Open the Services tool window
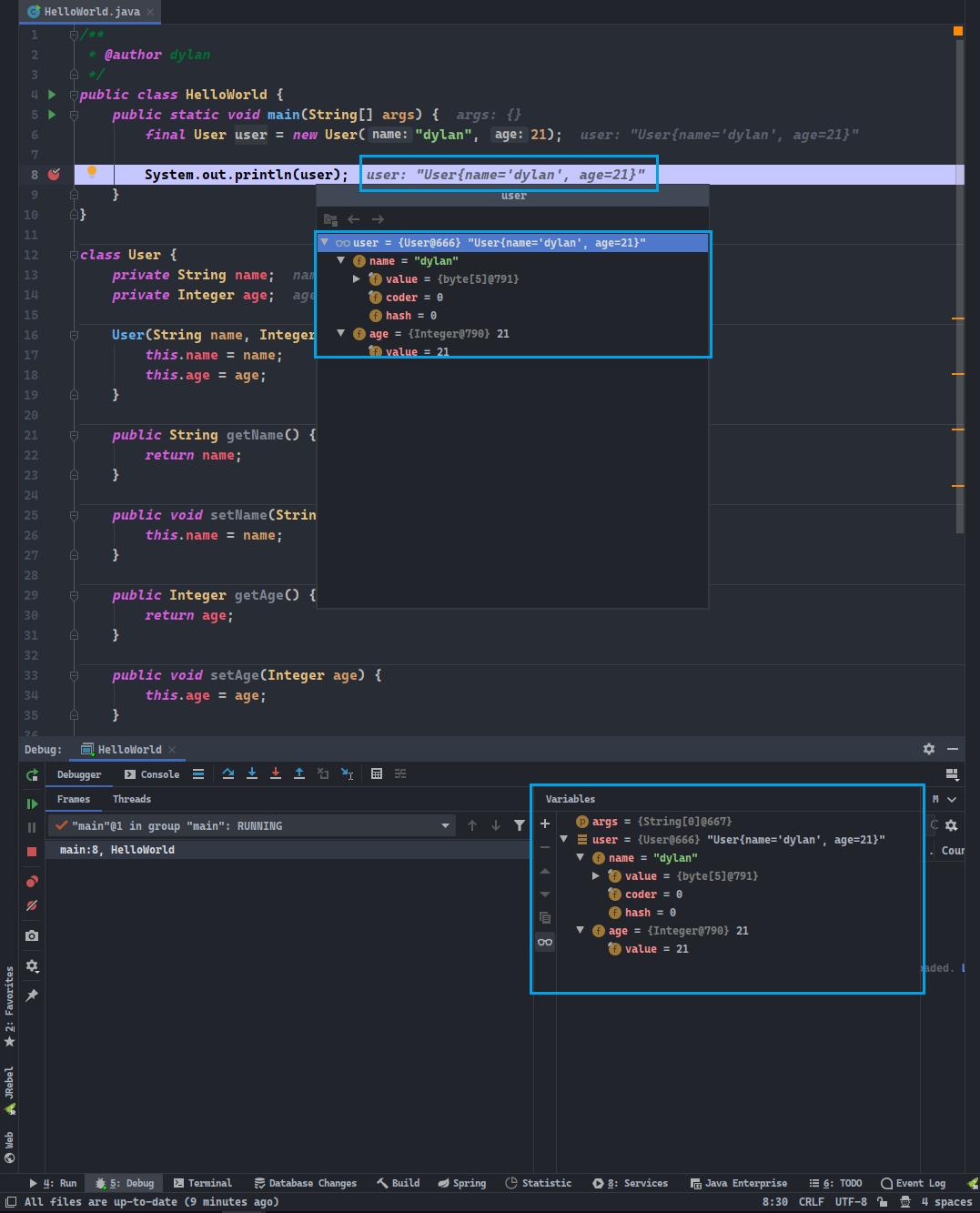 [630, 1183]
